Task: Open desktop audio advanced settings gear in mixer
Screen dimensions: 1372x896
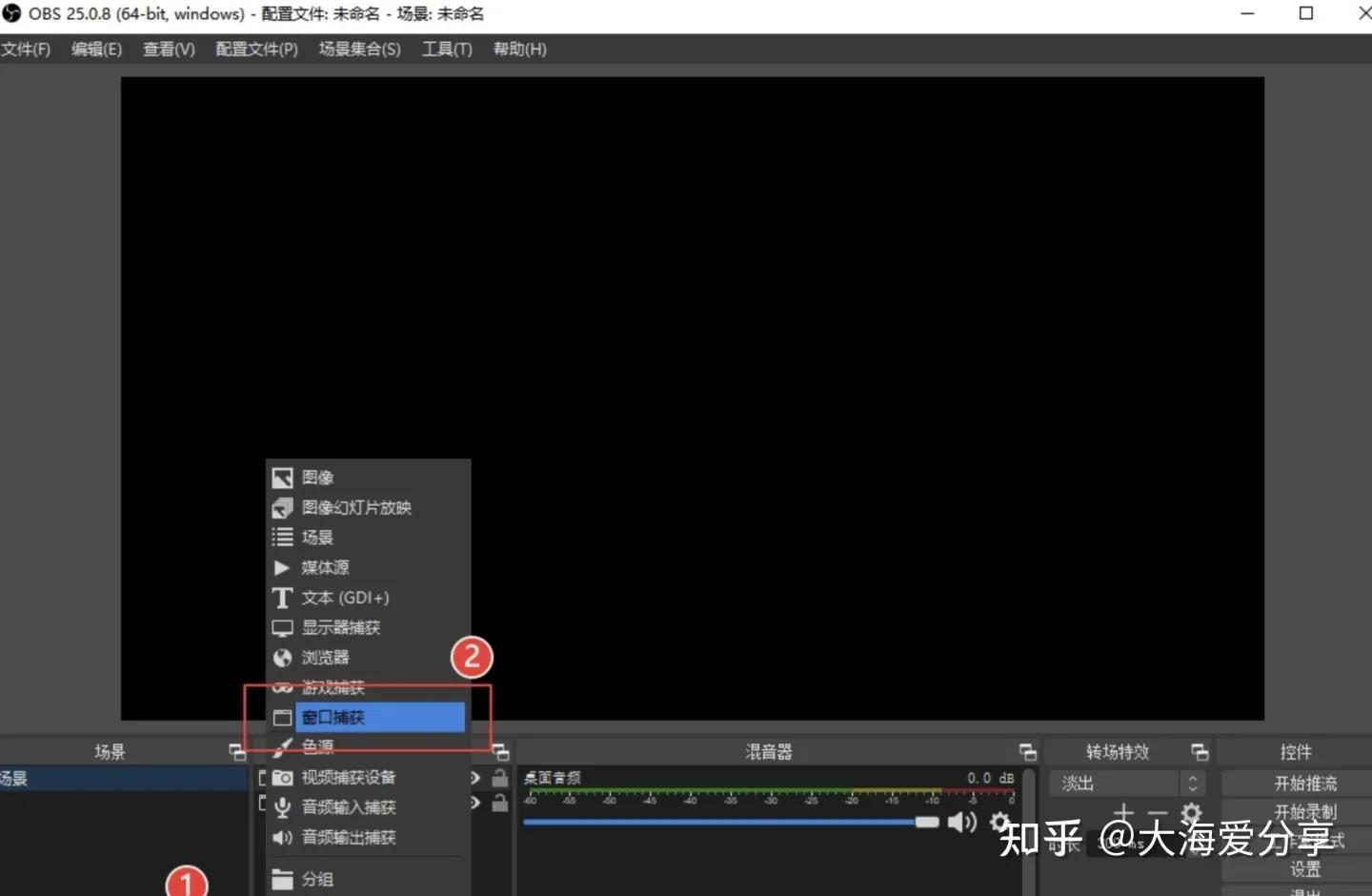Action: point(999,821)
